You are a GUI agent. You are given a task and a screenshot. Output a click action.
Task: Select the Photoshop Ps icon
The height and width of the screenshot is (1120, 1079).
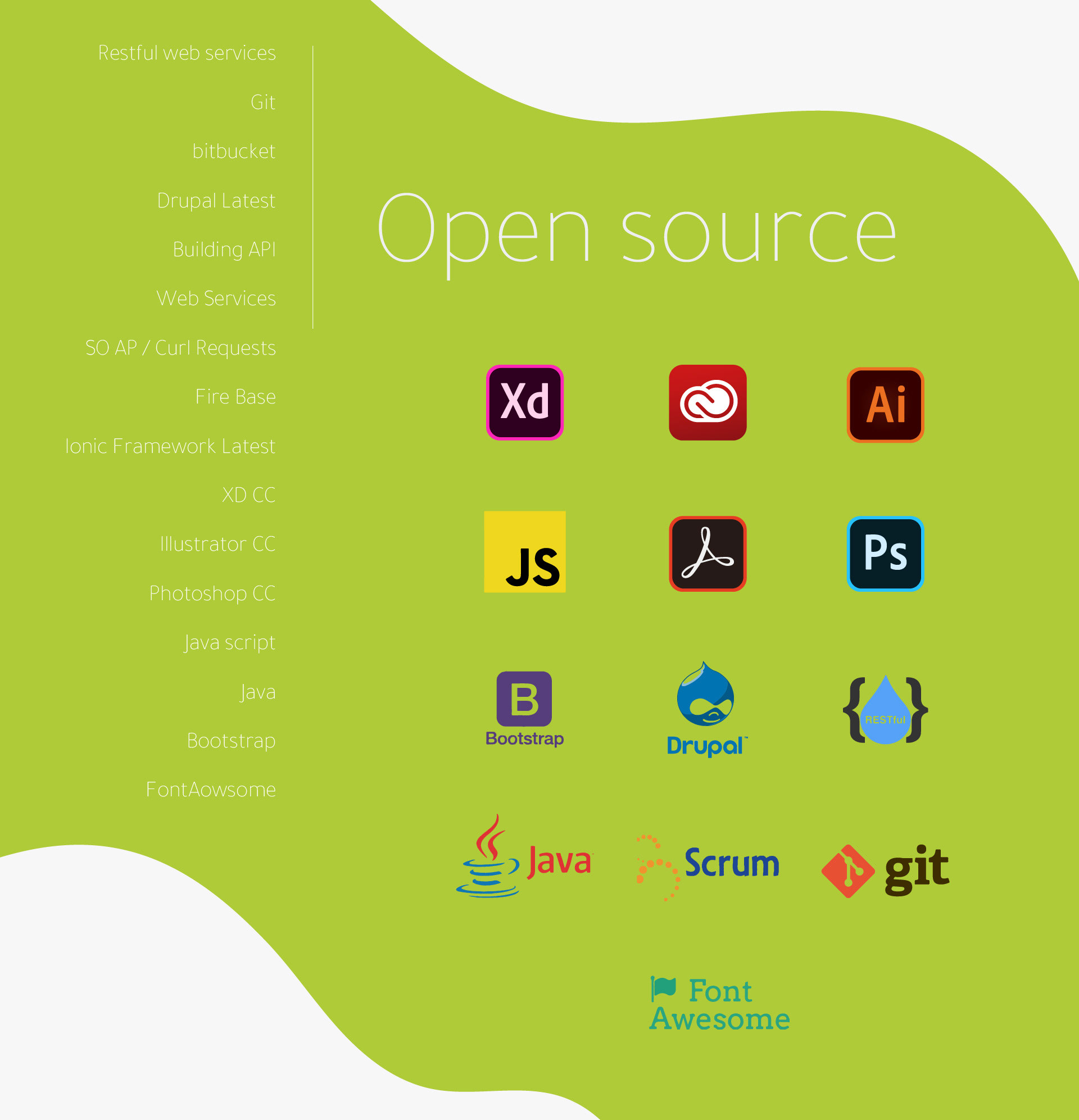885,553
